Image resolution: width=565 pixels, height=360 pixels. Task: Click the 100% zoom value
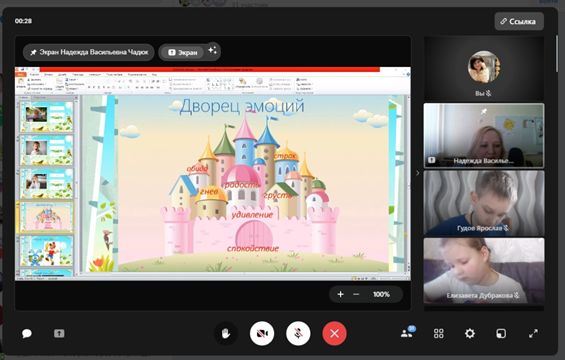click(x=381, y=294)
